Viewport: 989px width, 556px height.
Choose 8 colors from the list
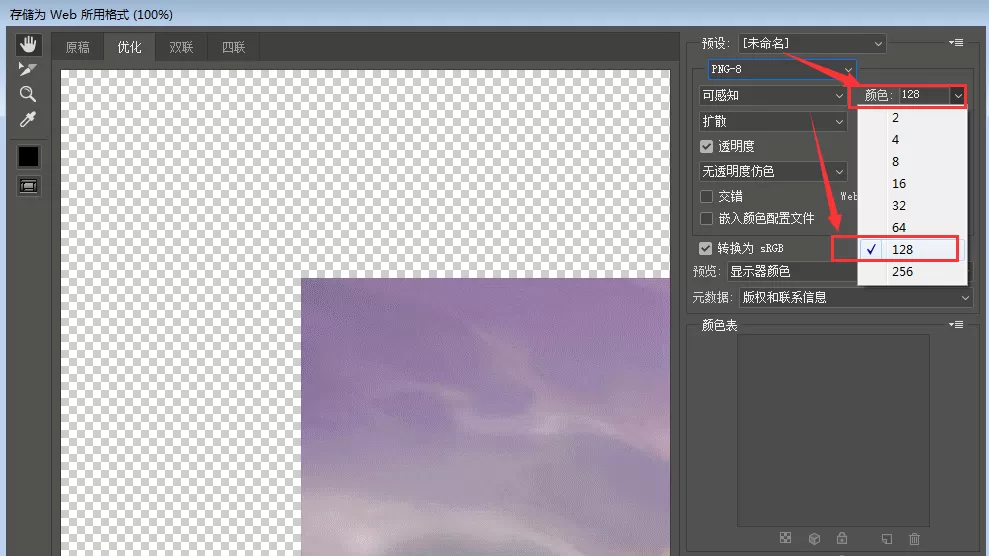point(912,161)
